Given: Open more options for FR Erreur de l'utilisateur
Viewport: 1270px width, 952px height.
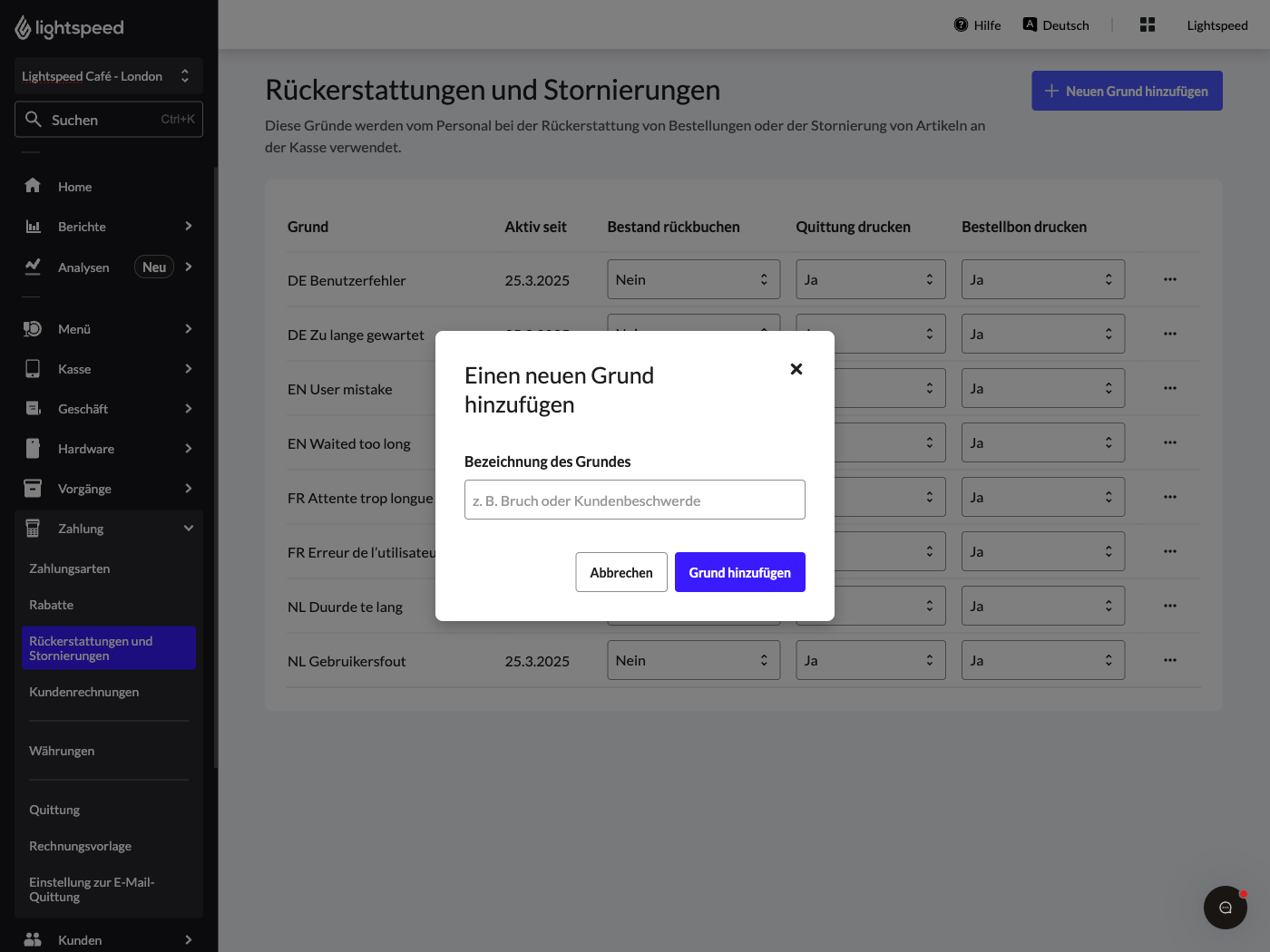Looking at the screenshot, I should (1170, 551).
